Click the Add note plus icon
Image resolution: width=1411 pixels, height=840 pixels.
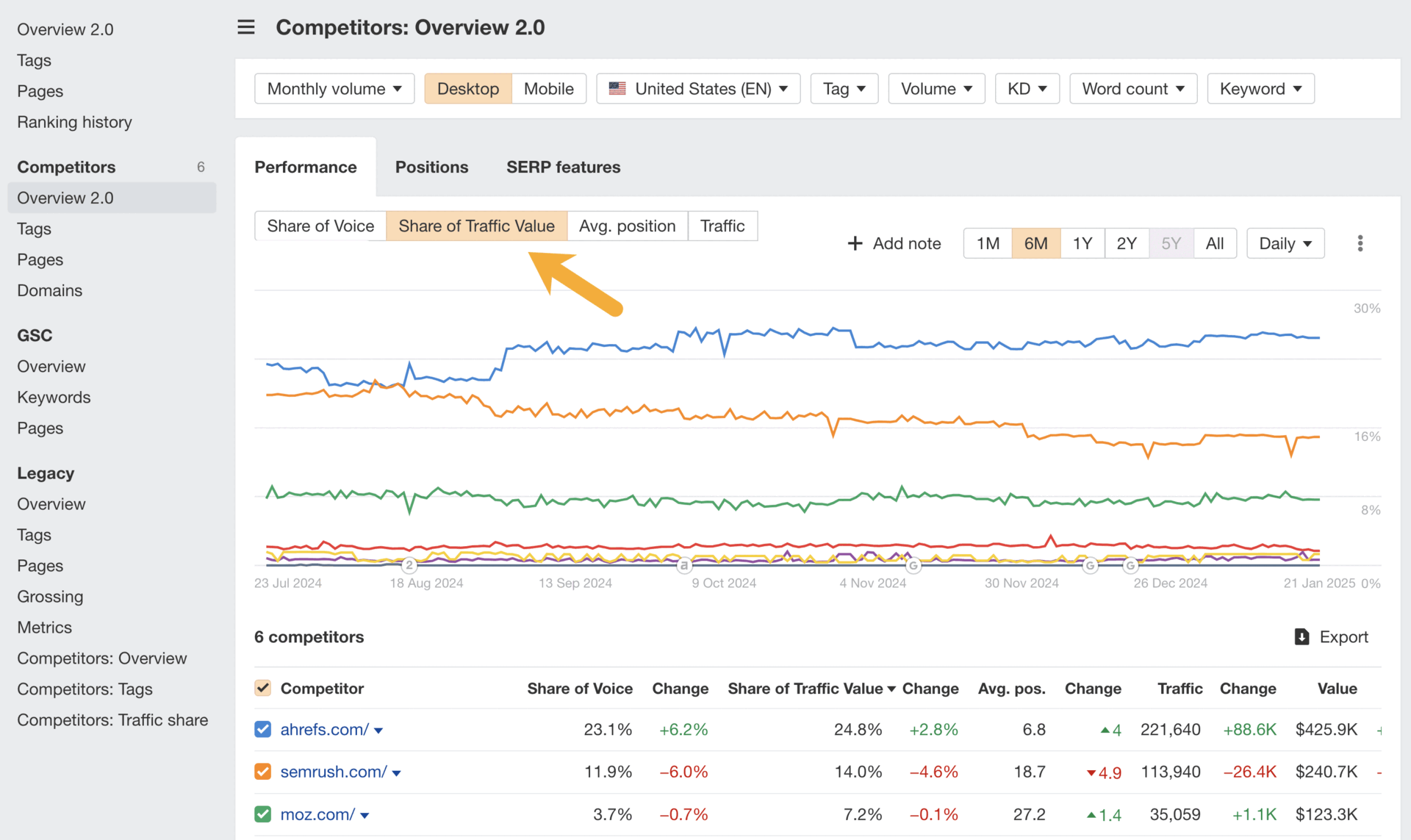(855, 243)
